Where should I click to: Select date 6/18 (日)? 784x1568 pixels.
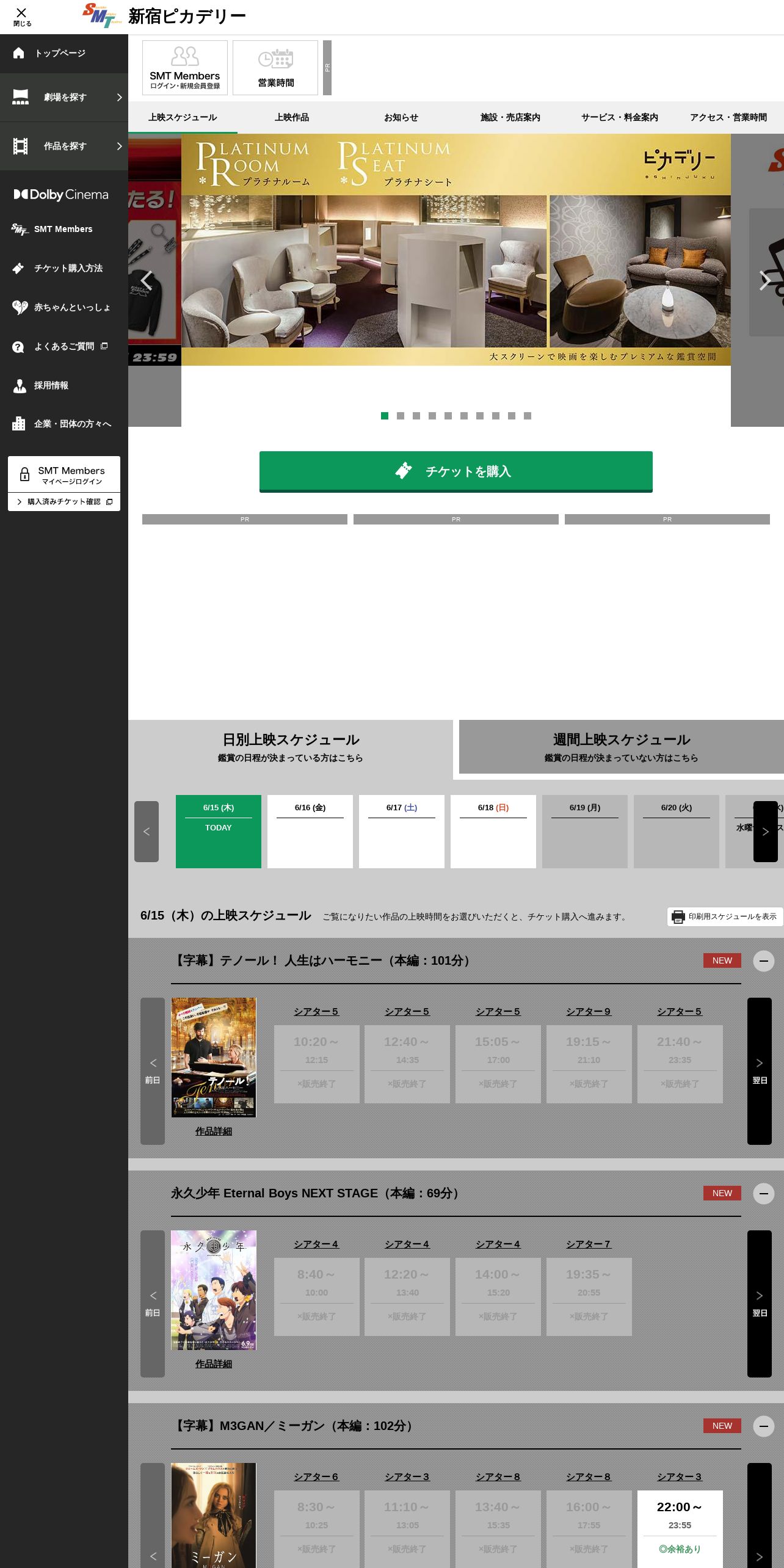tap(493, 832)
